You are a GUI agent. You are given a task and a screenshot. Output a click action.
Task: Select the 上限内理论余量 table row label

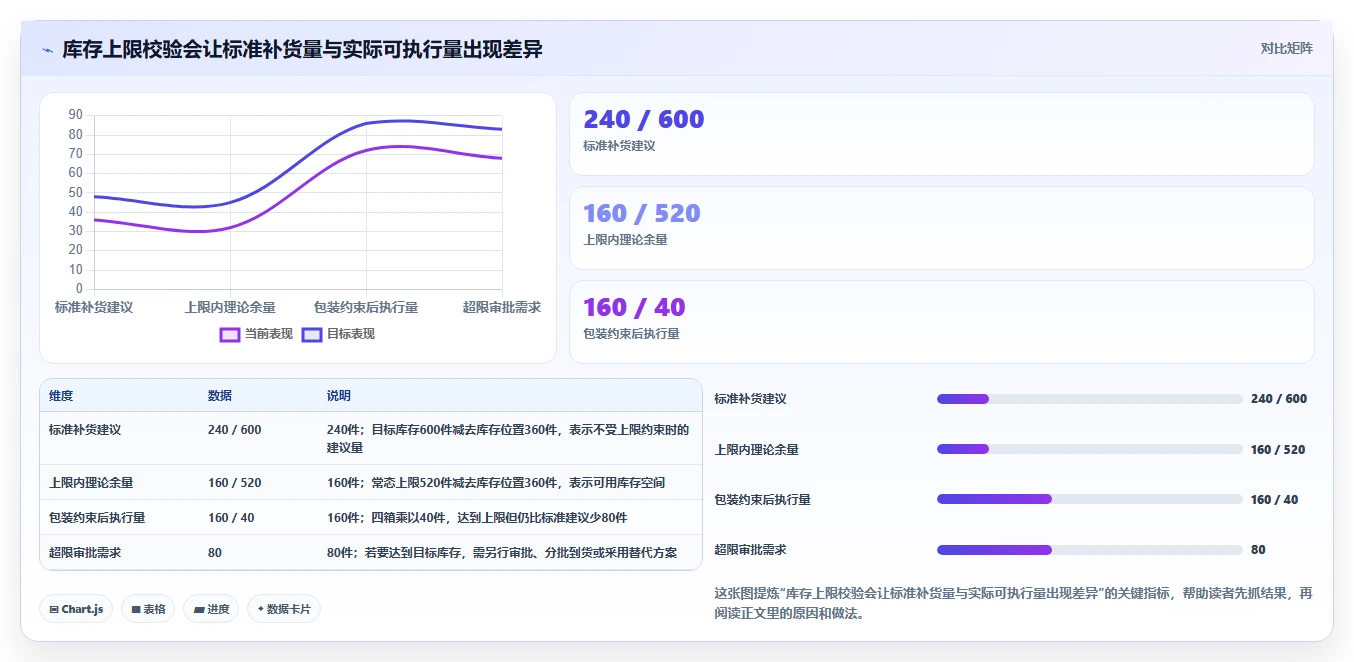(91, 483)
